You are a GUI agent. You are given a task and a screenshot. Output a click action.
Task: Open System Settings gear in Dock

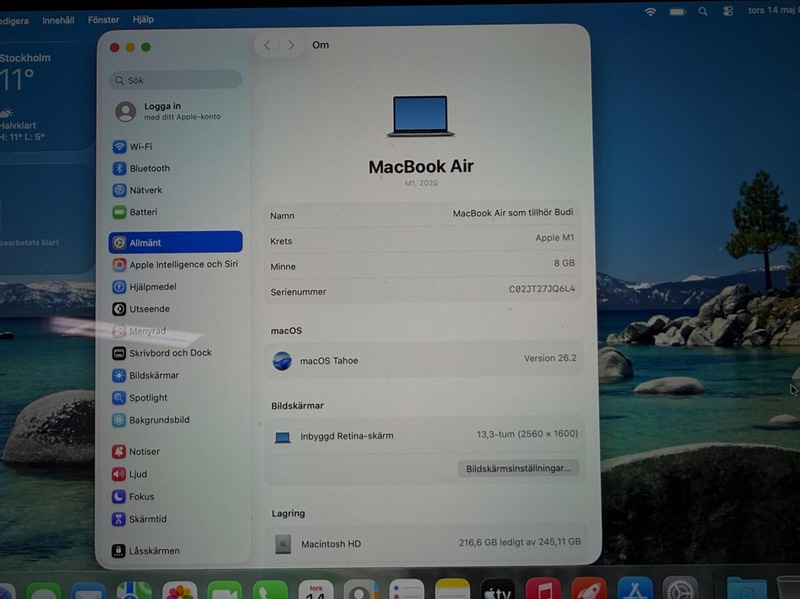tap(680, 588)
